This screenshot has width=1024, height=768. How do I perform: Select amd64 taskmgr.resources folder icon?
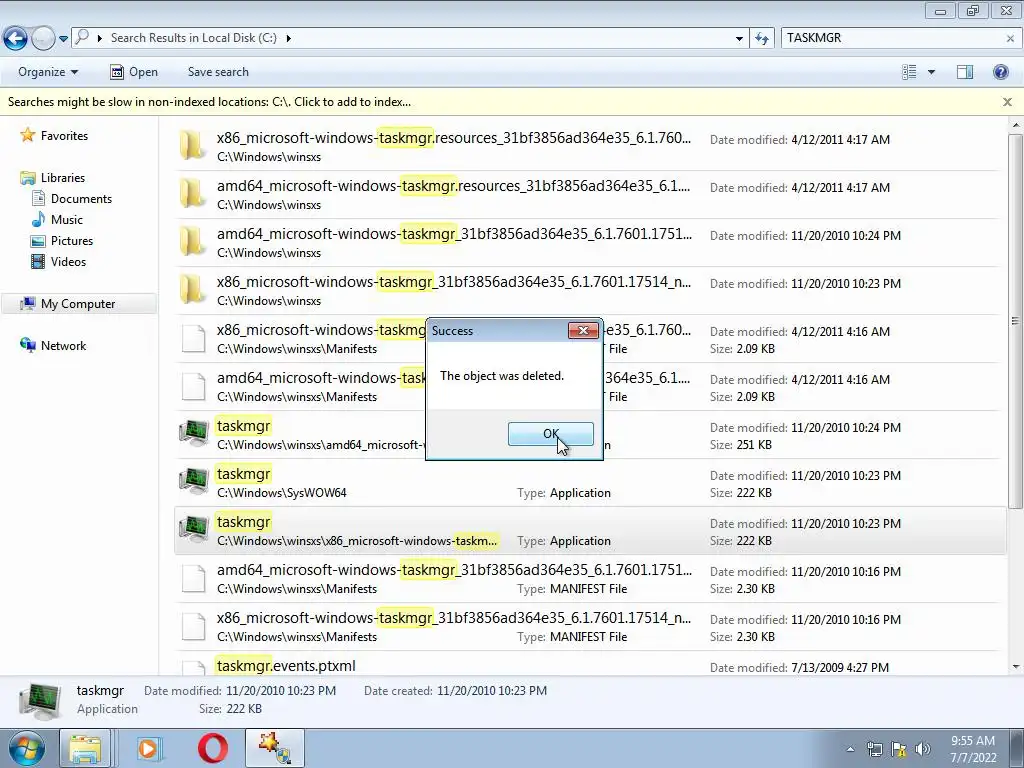(x=193, y=194)
